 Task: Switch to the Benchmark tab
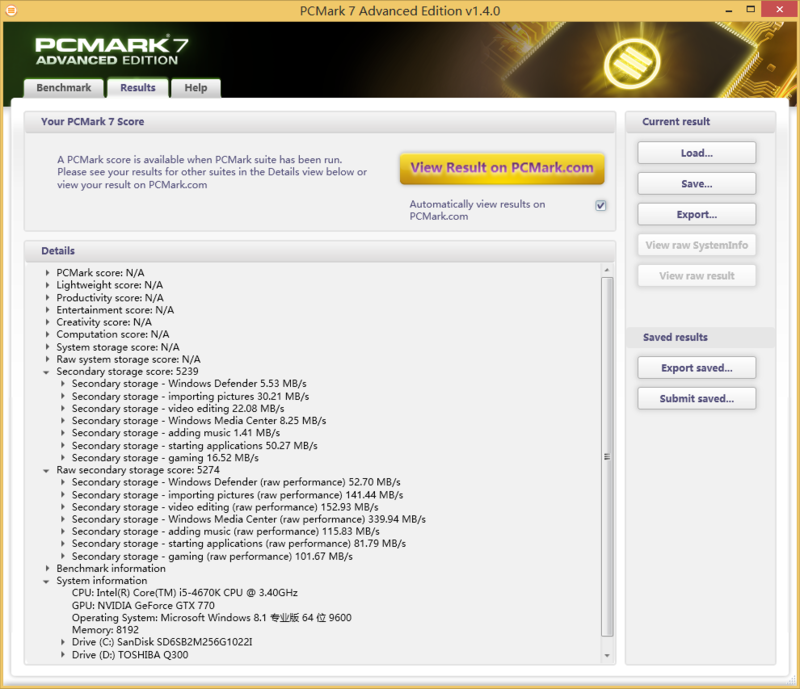(x=64, y=88)
